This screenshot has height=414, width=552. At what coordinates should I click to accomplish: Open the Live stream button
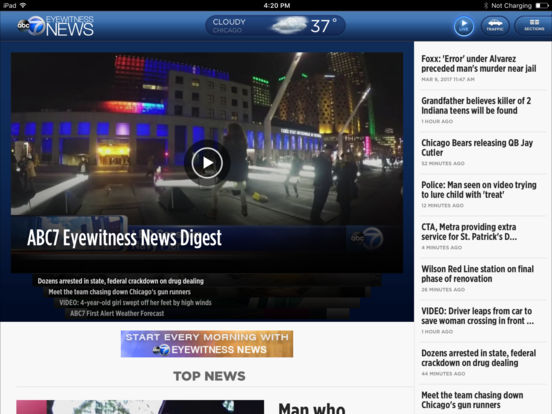click(x=464, y=26)
